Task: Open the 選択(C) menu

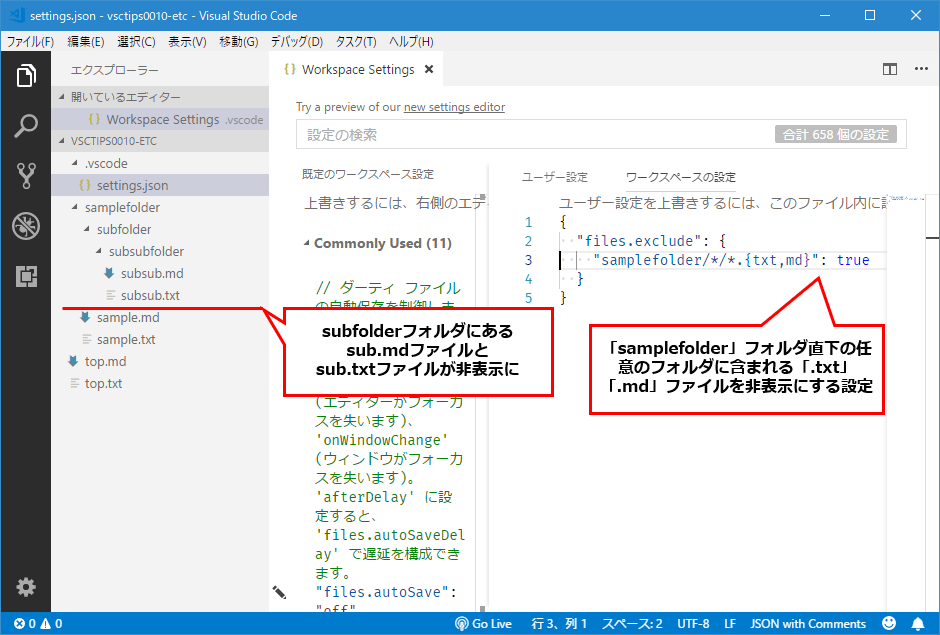Action: coord(136,41)
